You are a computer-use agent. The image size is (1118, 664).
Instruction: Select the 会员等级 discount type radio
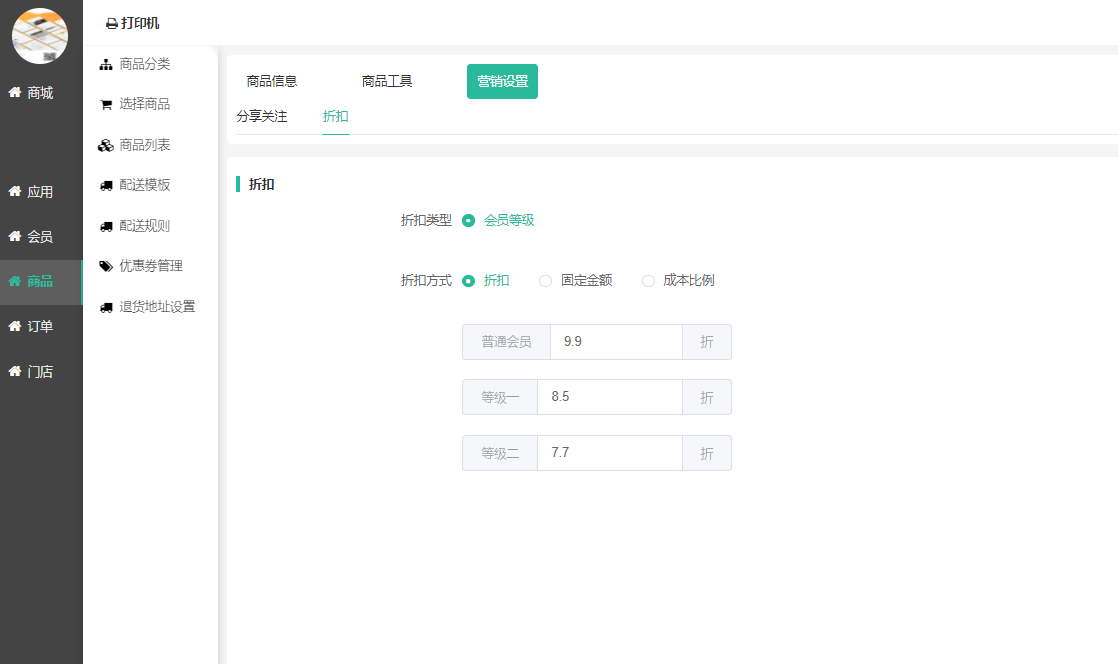(468, 220)
